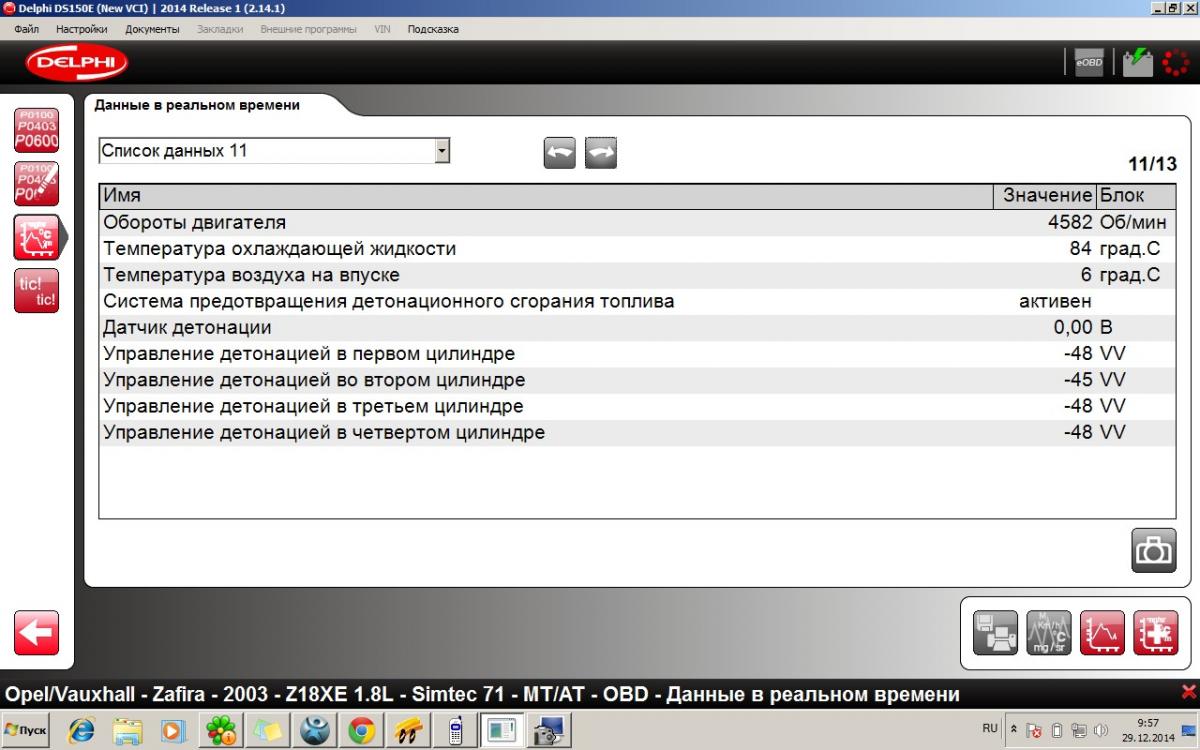Open the Windows Пуск start button
Image resolution: width=1200 pixels, height=750 pixels.
point(27,731)
